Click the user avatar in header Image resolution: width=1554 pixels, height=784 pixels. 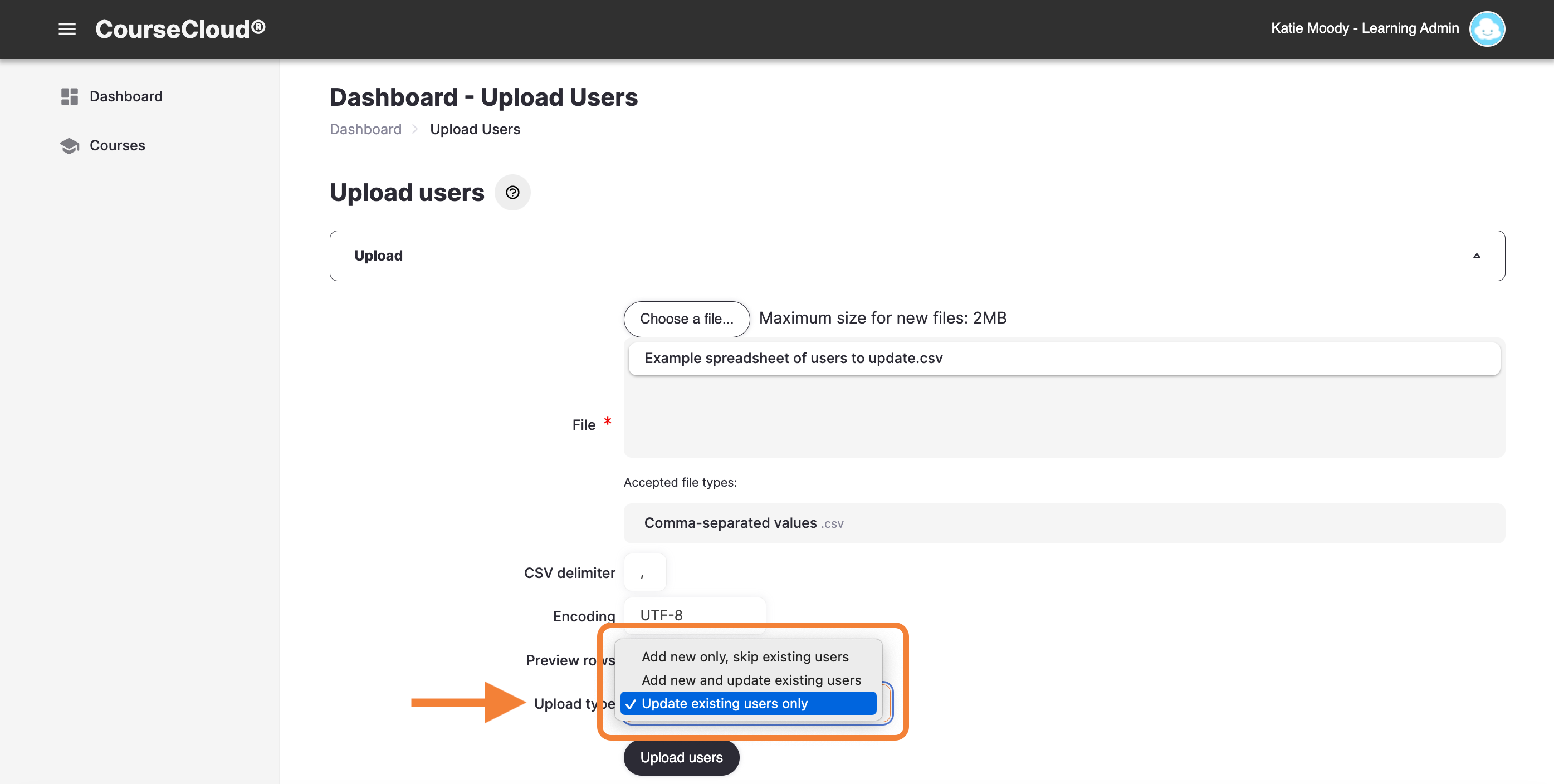point(1487,28)
